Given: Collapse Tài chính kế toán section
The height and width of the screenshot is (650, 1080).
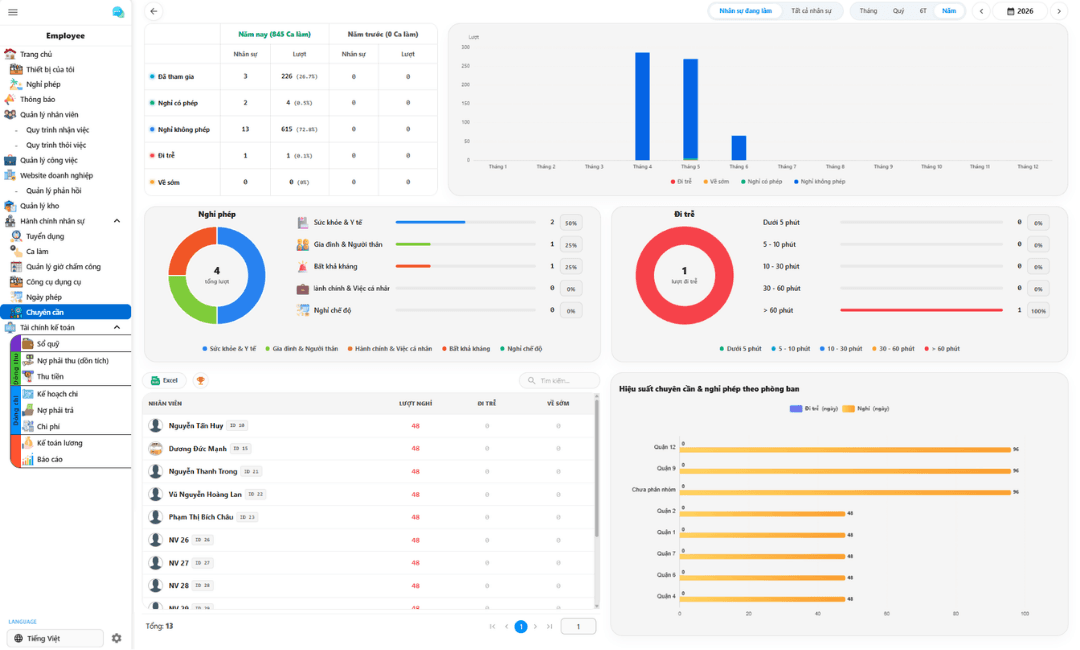Looking at the screenshot, I should click(x=116, y=327).
